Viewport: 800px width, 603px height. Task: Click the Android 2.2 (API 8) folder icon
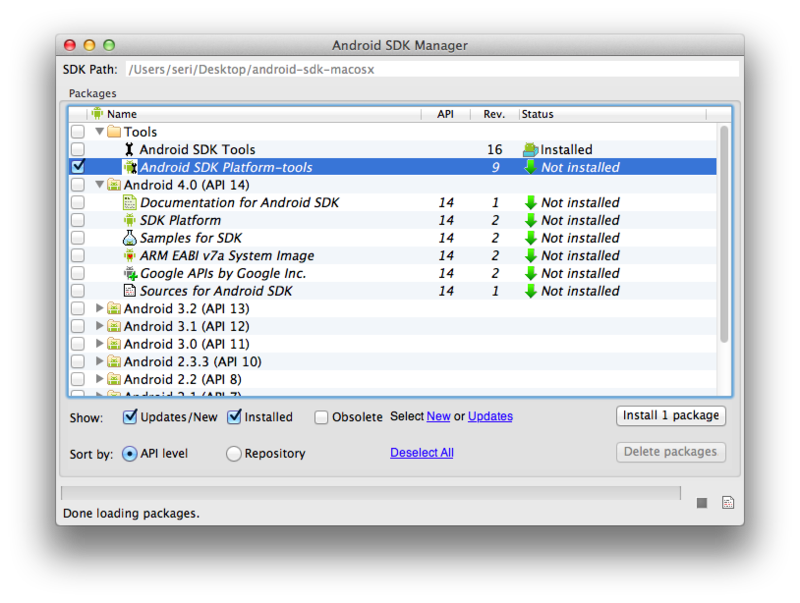(x=114, y=379)
